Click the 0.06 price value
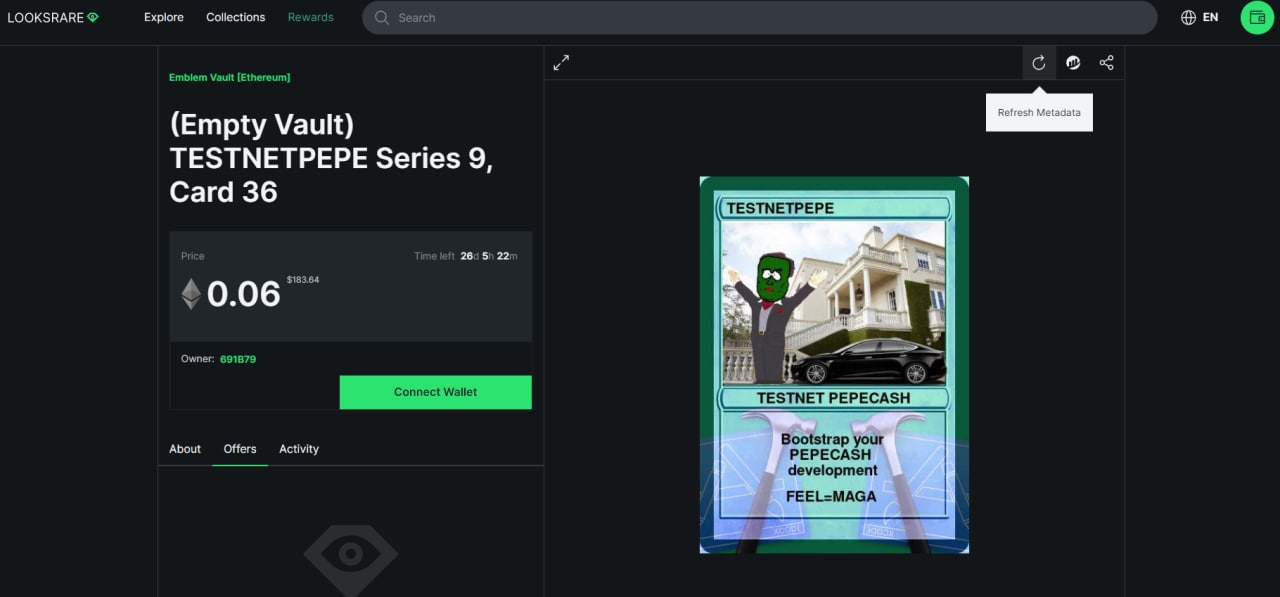 244,294
